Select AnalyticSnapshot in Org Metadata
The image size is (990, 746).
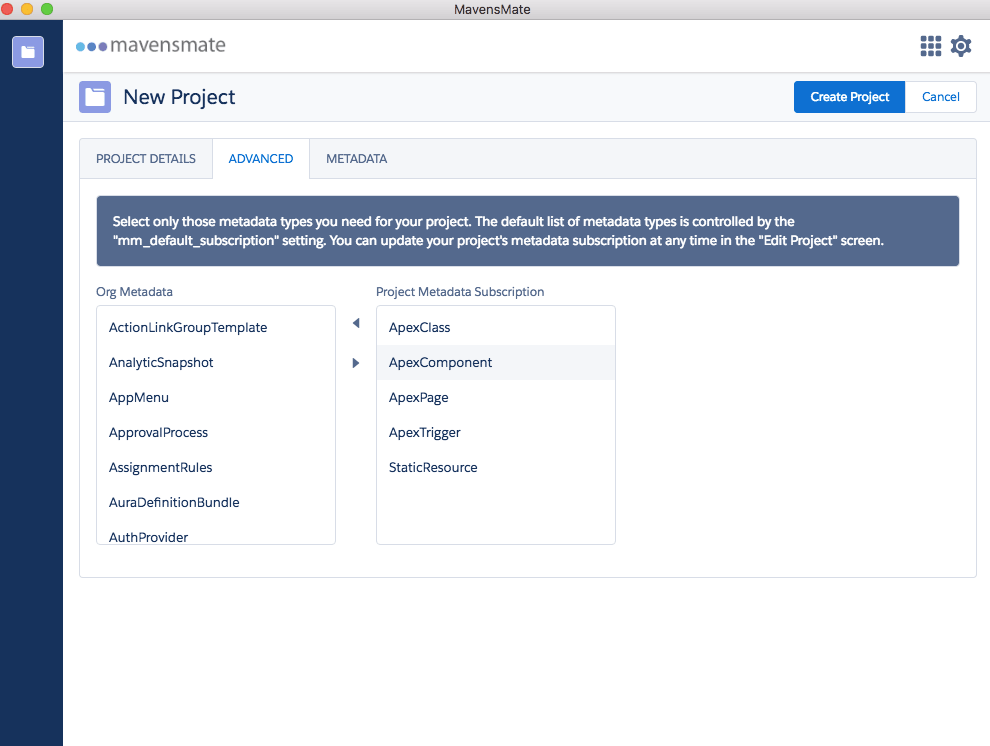216,362
